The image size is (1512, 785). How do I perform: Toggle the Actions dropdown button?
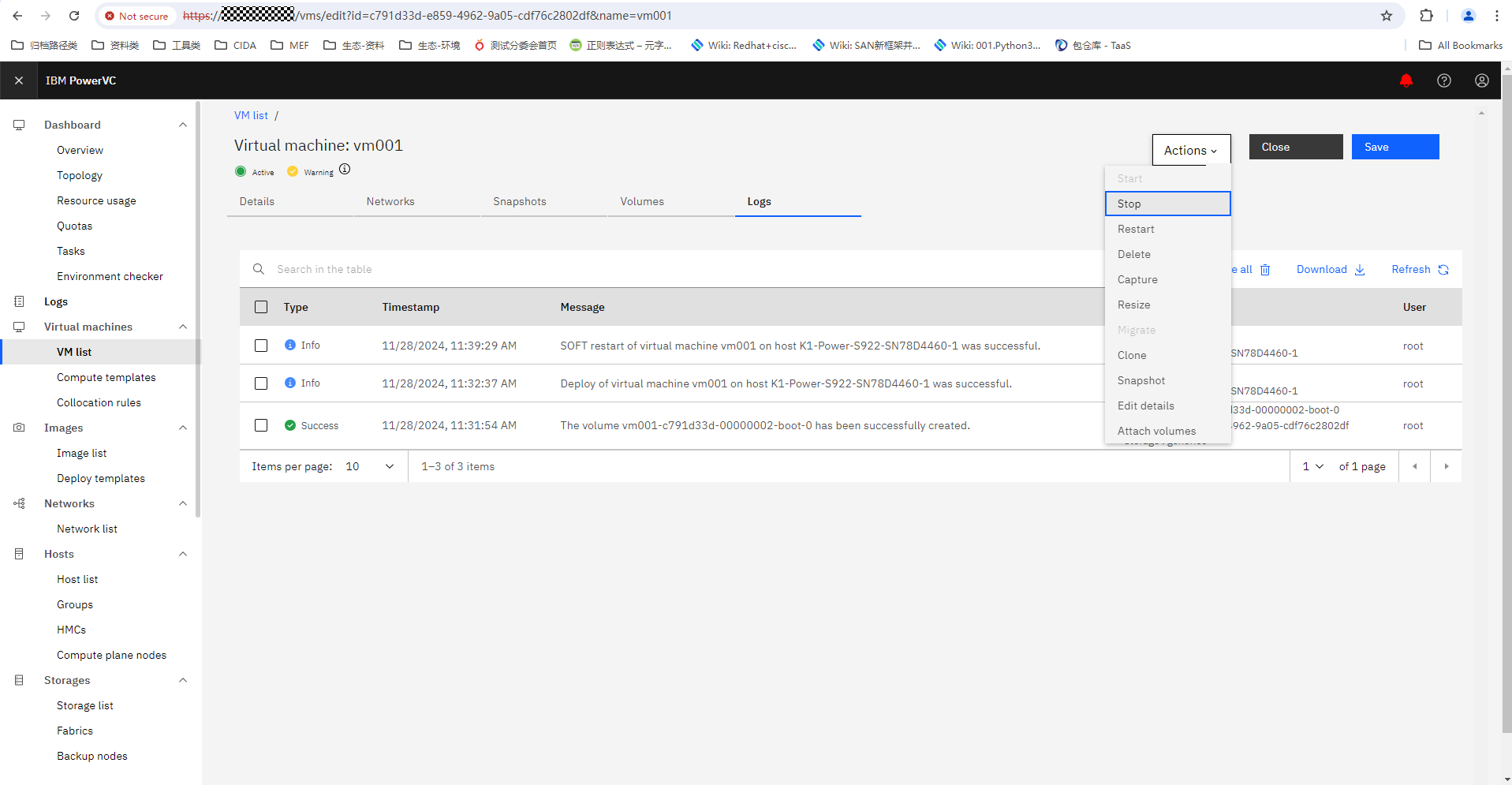coord(1191,150)
